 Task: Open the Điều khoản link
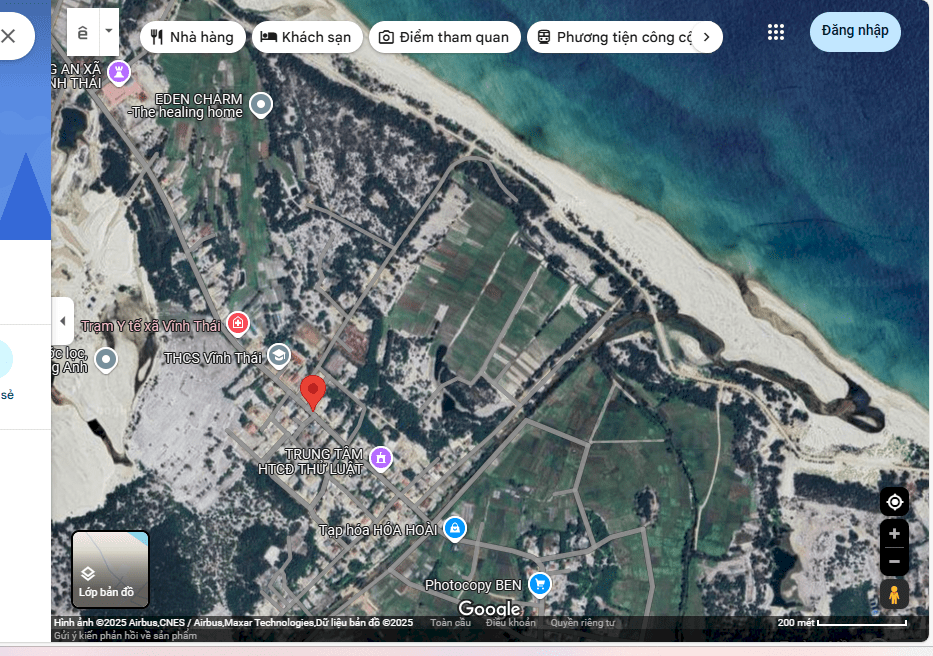pyautogui.click(x=510, y=623)
